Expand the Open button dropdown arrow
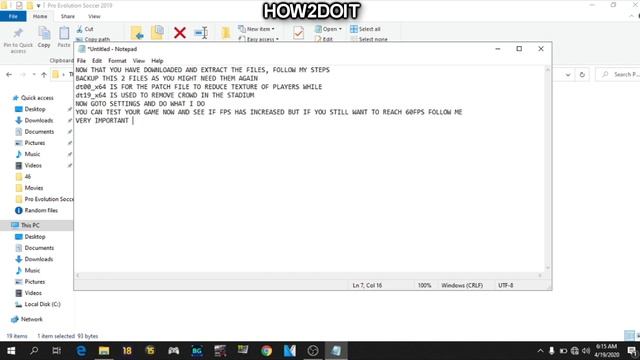The image size is (640, 360). tap(340, 29)
